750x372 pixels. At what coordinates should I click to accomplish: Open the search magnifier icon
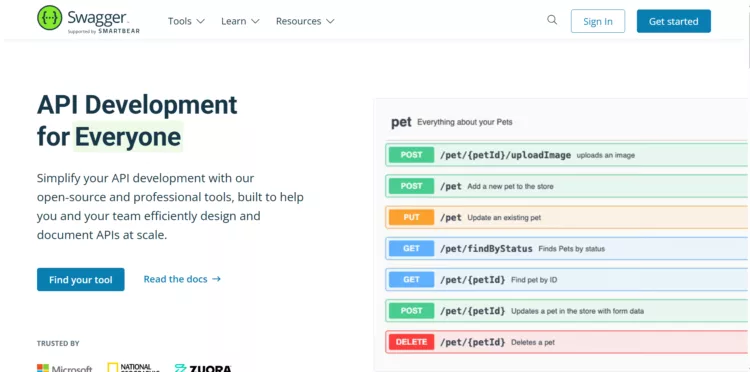(x=552, y=20)
